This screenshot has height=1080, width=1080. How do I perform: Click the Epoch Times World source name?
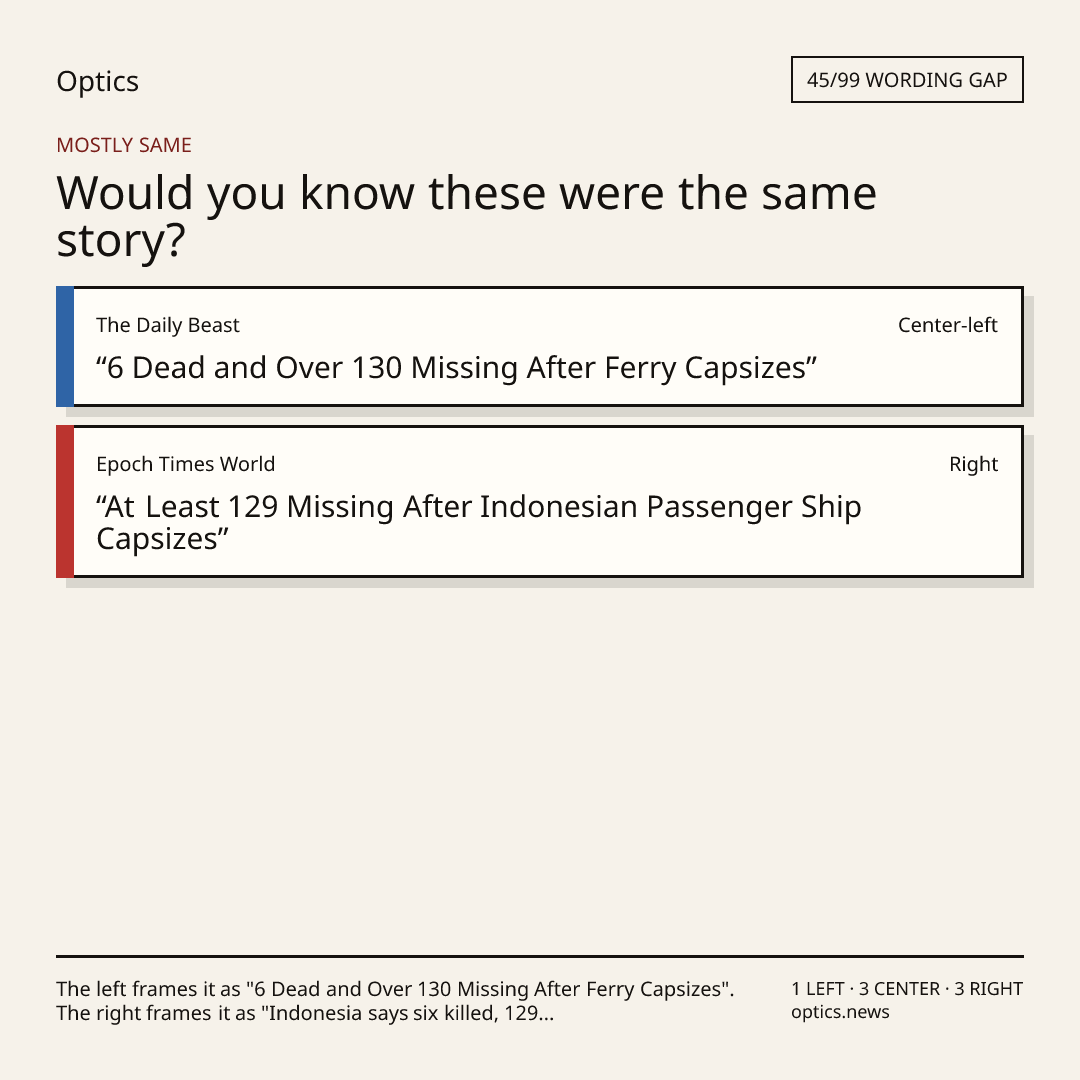point(185,464)
